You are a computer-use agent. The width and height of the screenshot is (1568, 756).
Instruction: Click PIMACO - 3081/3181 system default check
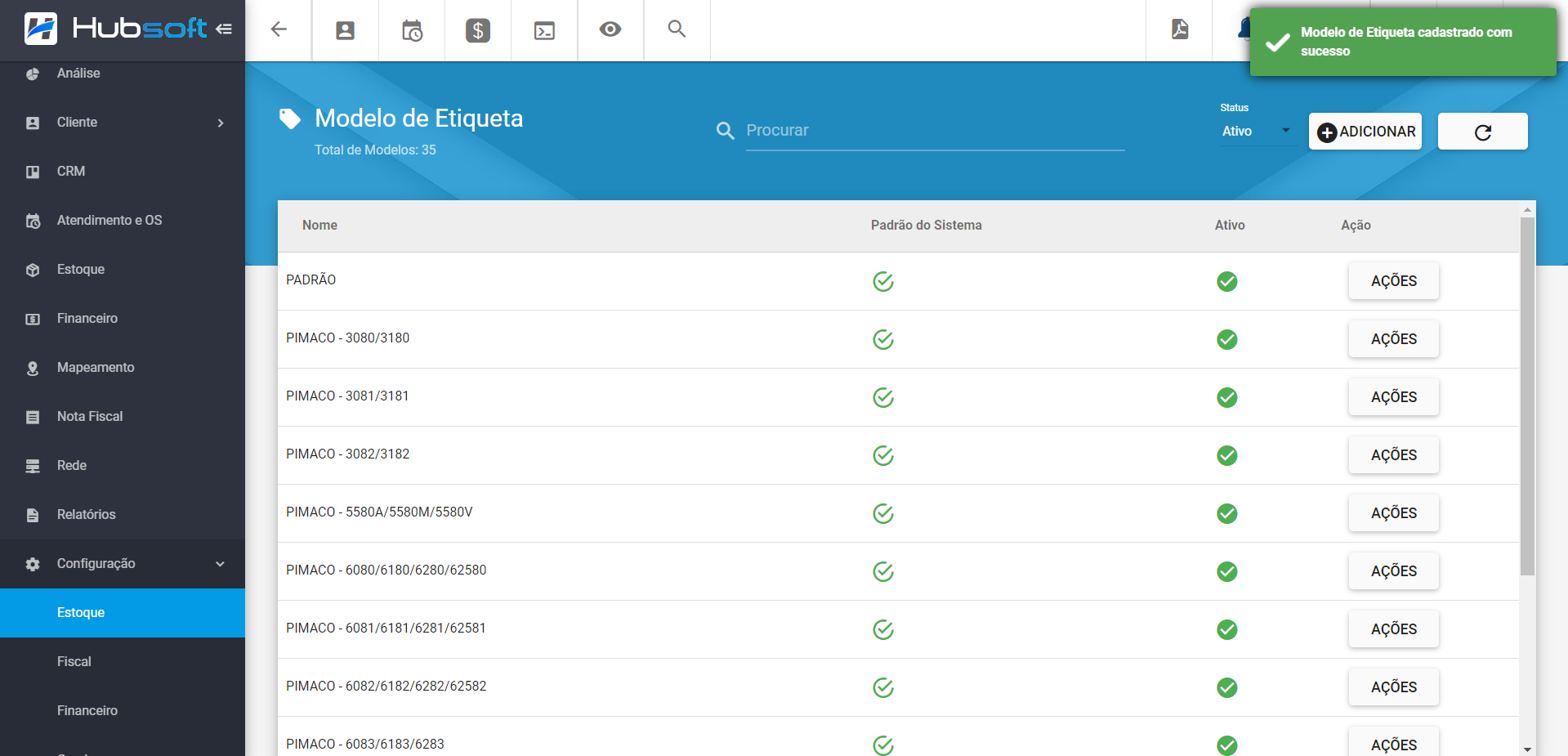(883, 397)
